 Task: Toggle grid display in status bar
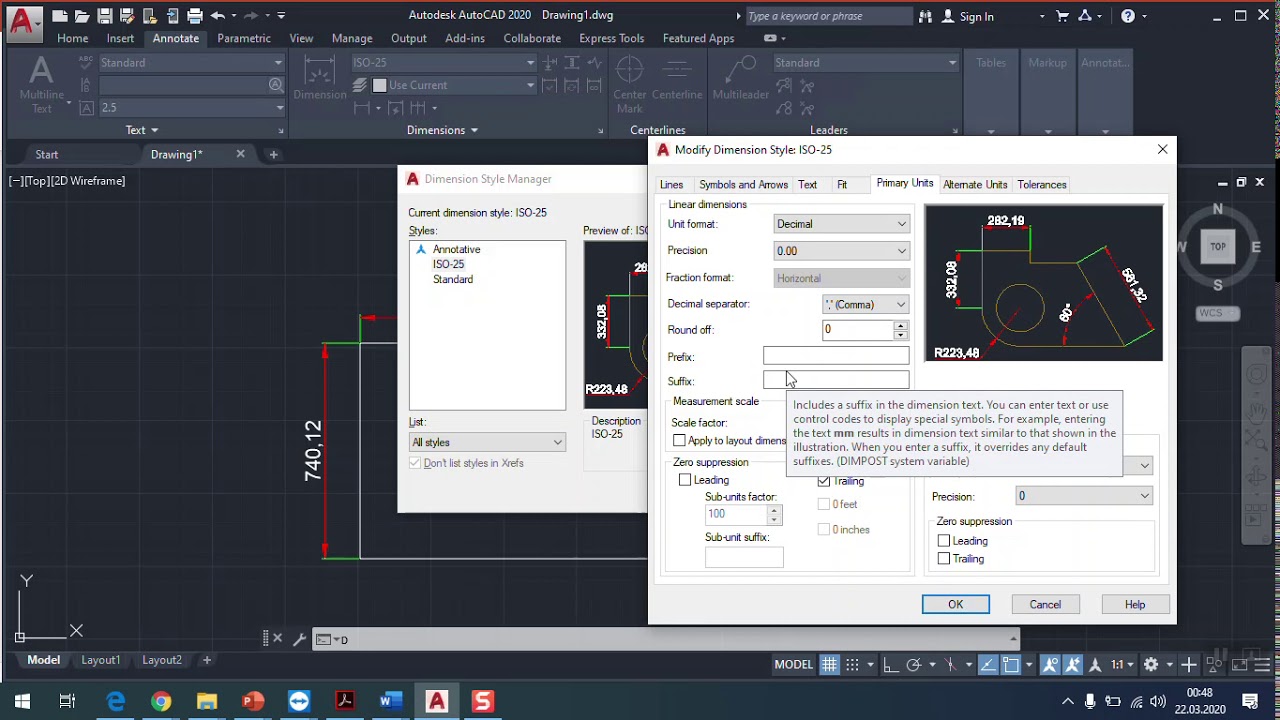point(830,665)
